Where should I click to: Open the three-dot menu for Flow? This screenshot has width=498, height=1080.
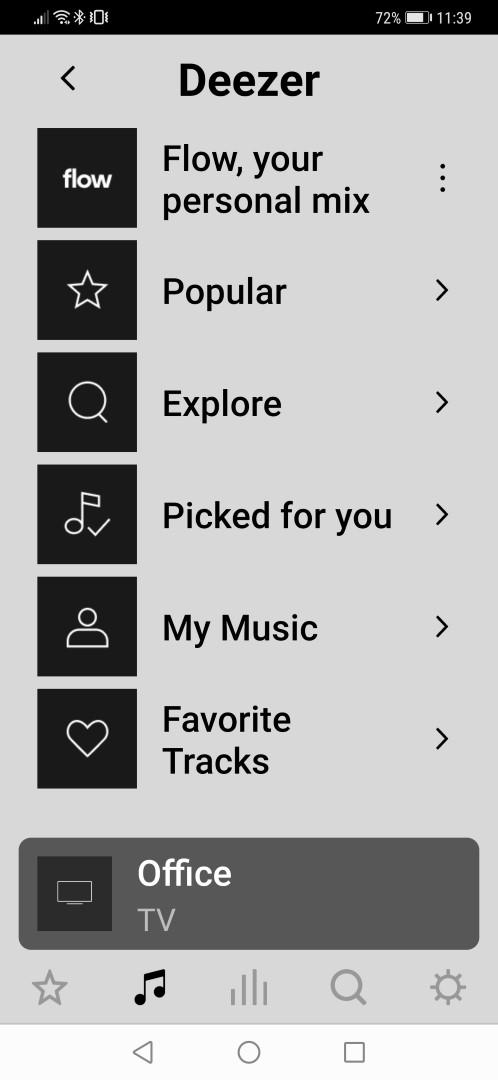[x=442, y=178]
